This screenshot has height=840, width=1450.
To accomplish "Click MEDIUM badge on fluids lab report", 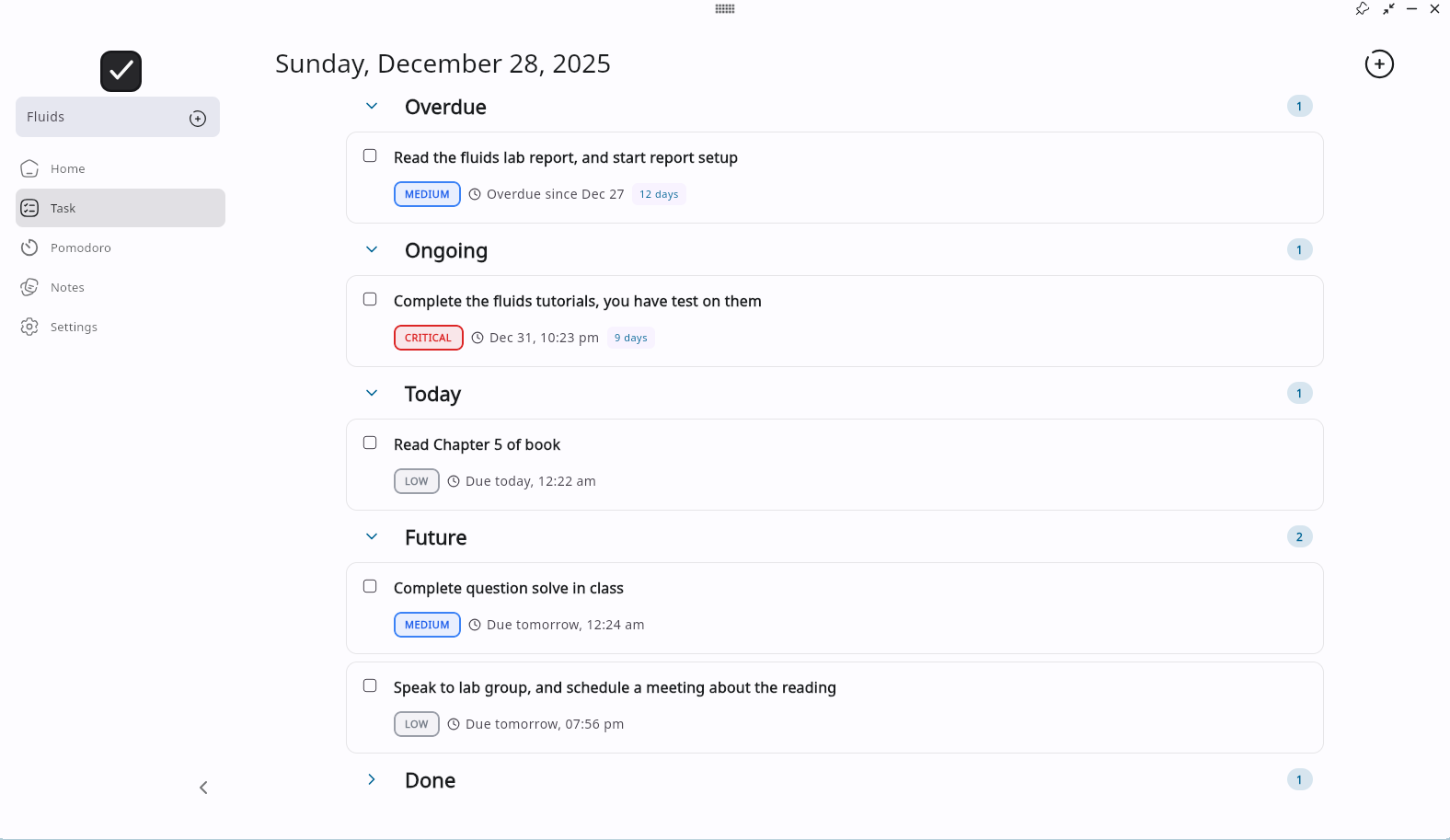I will [x=427, y=194].
